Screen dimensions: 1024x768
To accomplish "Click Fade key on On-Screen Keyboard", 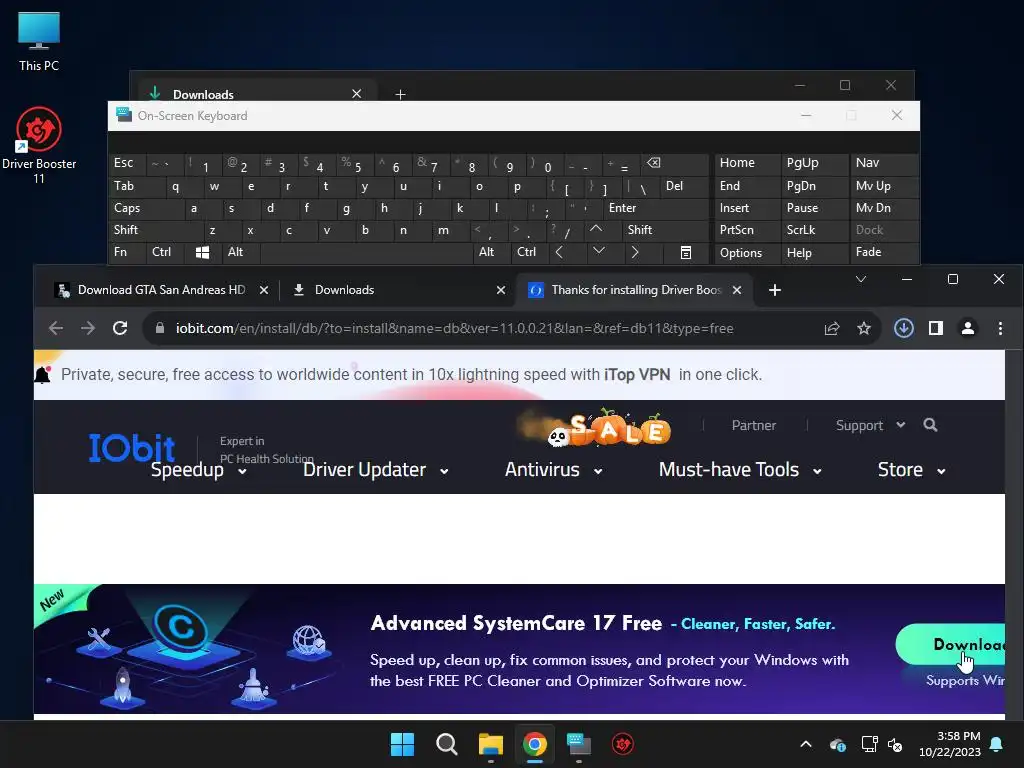I will click(884, 252).
